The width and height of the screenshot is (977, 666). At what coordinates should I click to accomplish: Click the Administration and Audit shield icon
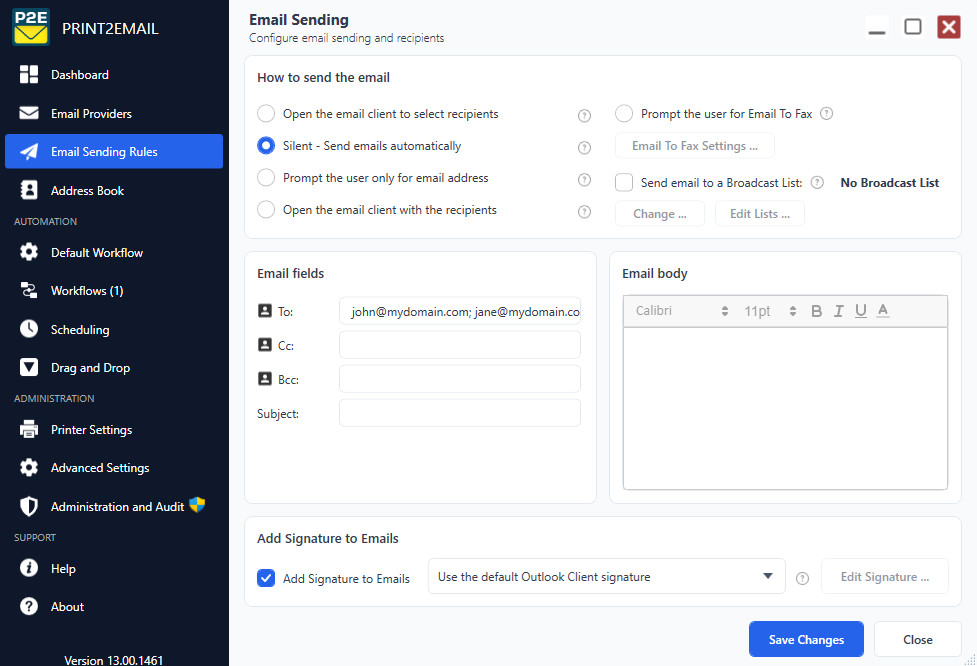(x=29, y=506)
